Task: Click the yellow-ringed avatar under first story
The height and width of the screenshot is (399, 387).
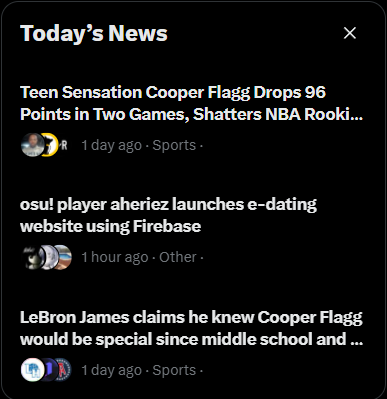Action: pyautogui.click(x=50, y=145)
